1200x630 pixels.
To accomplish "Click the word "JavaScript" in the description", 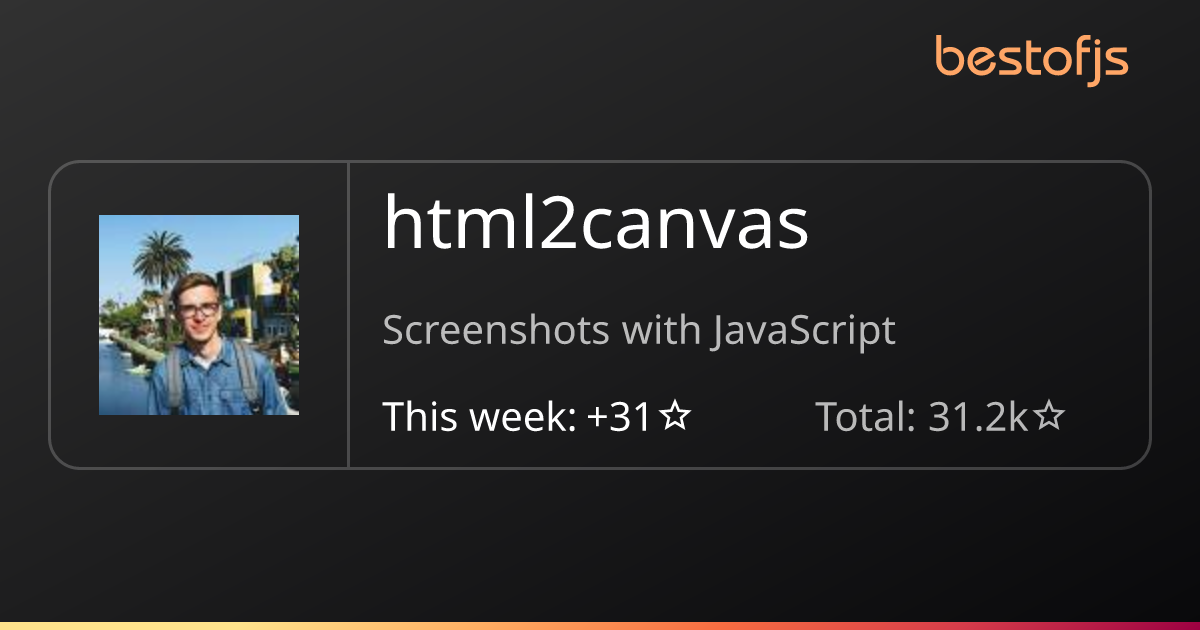I will [x=803, y=331].
